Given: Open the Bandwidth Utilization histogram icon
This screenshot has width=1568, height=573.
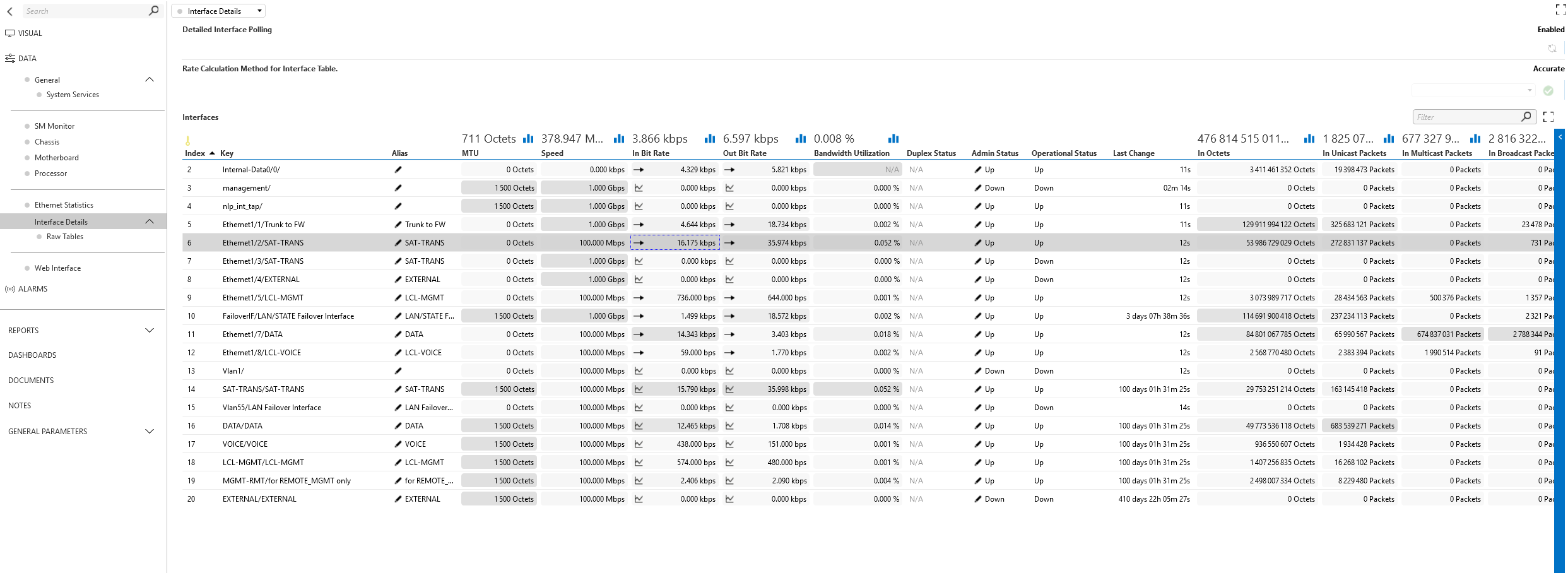Looking at the screenshot, I should tap(893, 139).
